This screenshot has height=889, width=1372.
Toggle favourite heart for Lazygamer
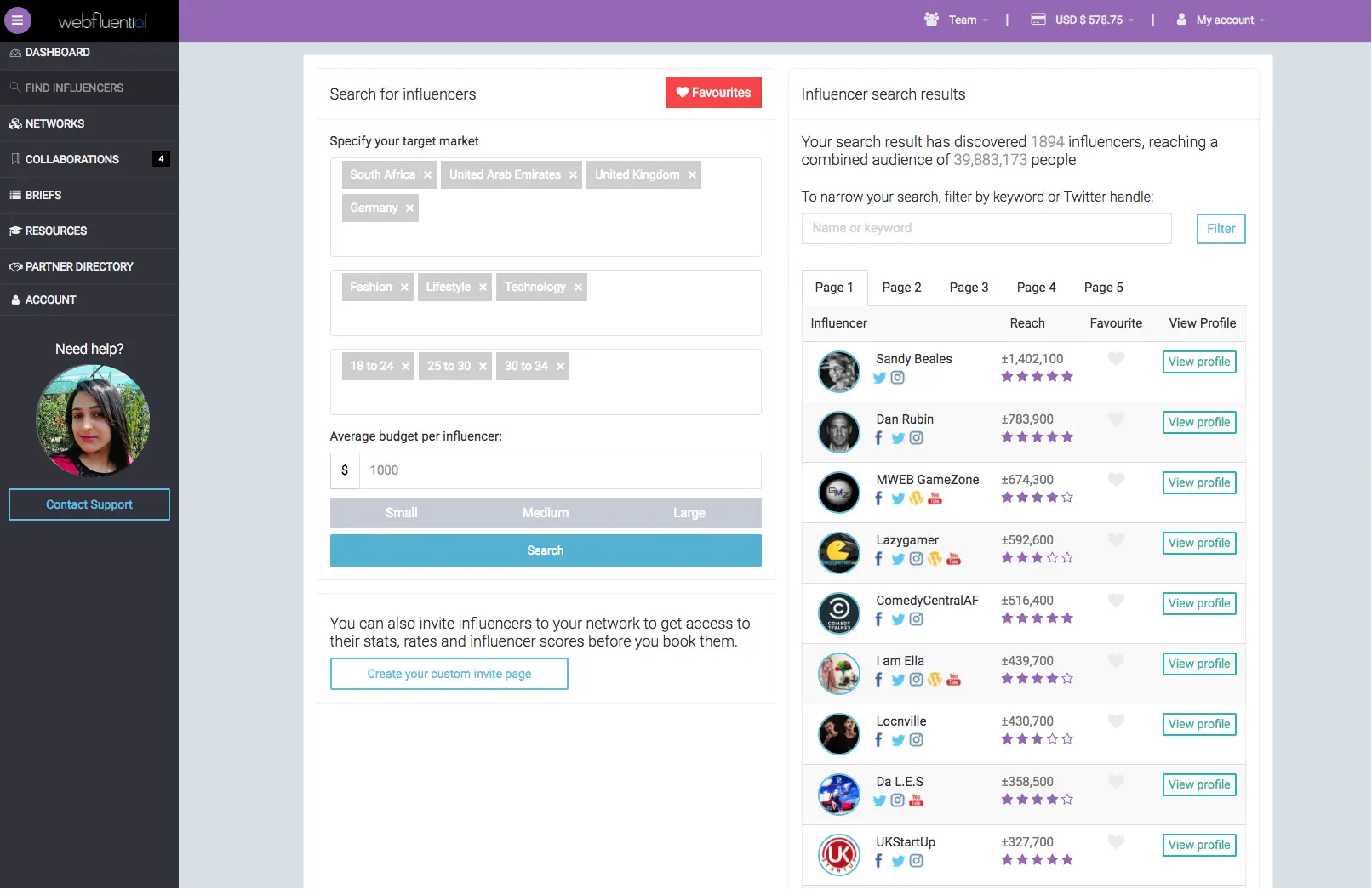point(1116,540)
